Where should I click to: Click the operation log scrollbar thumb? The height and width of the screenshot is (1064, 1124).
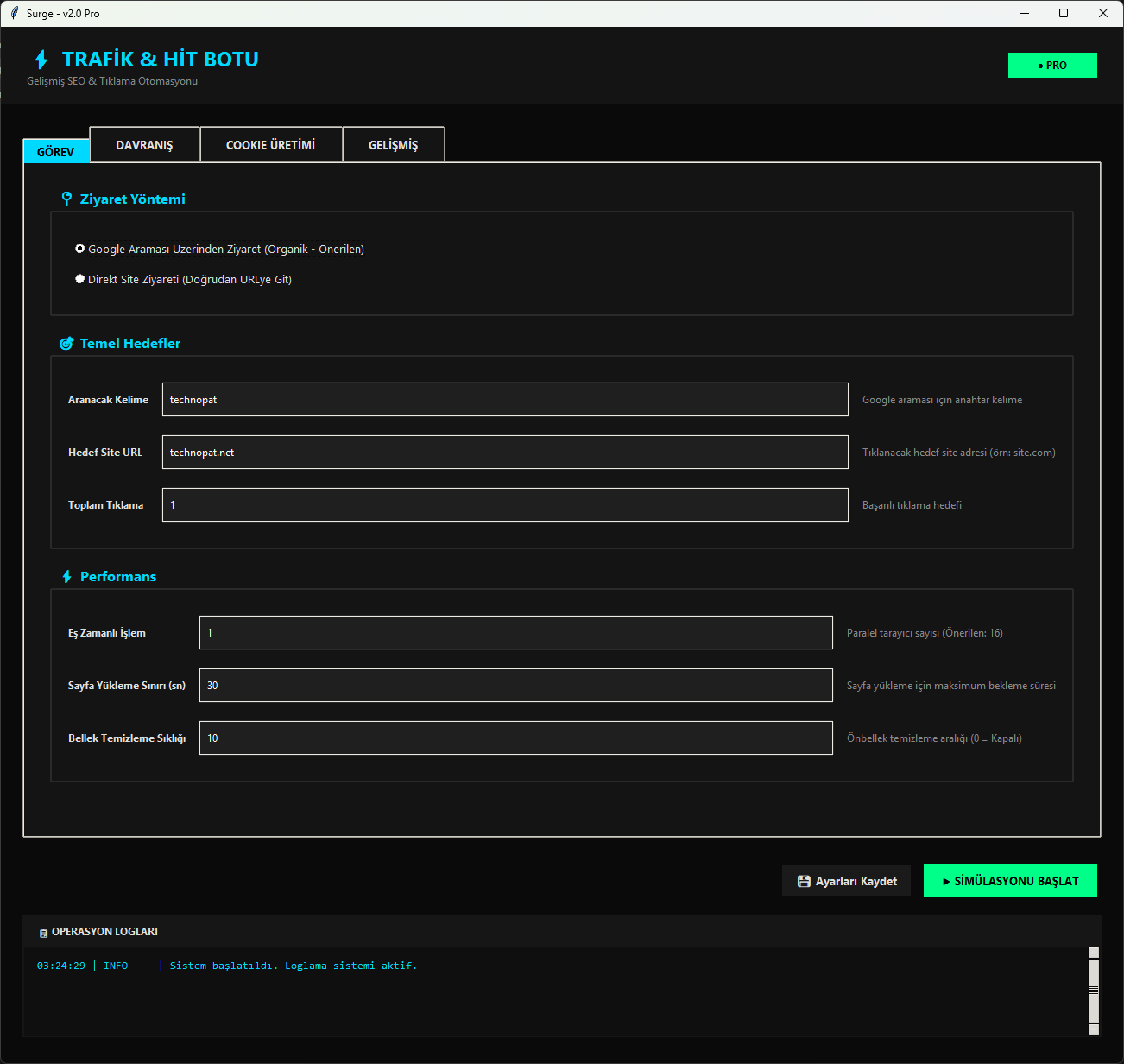(1094, 991)
